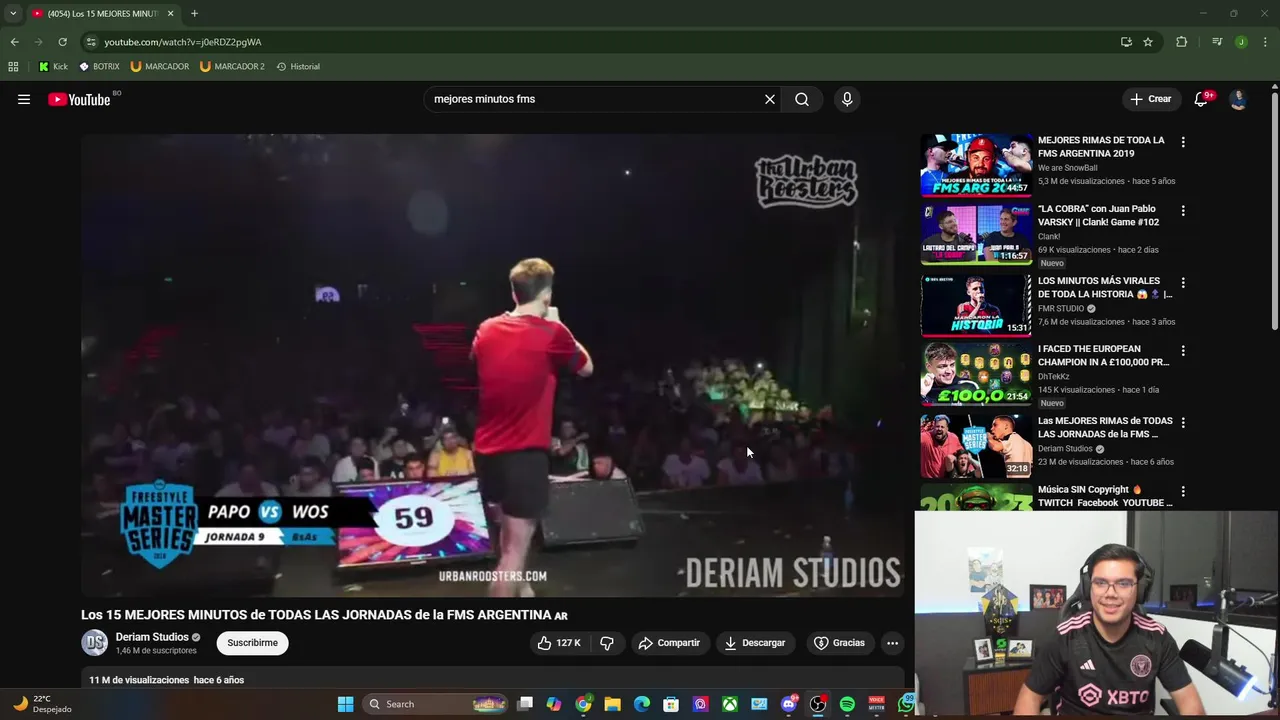The width and height of the screenshot is (1280, 720).
Task: Open the BOTRIX bookmark
Action: (99, 67)
